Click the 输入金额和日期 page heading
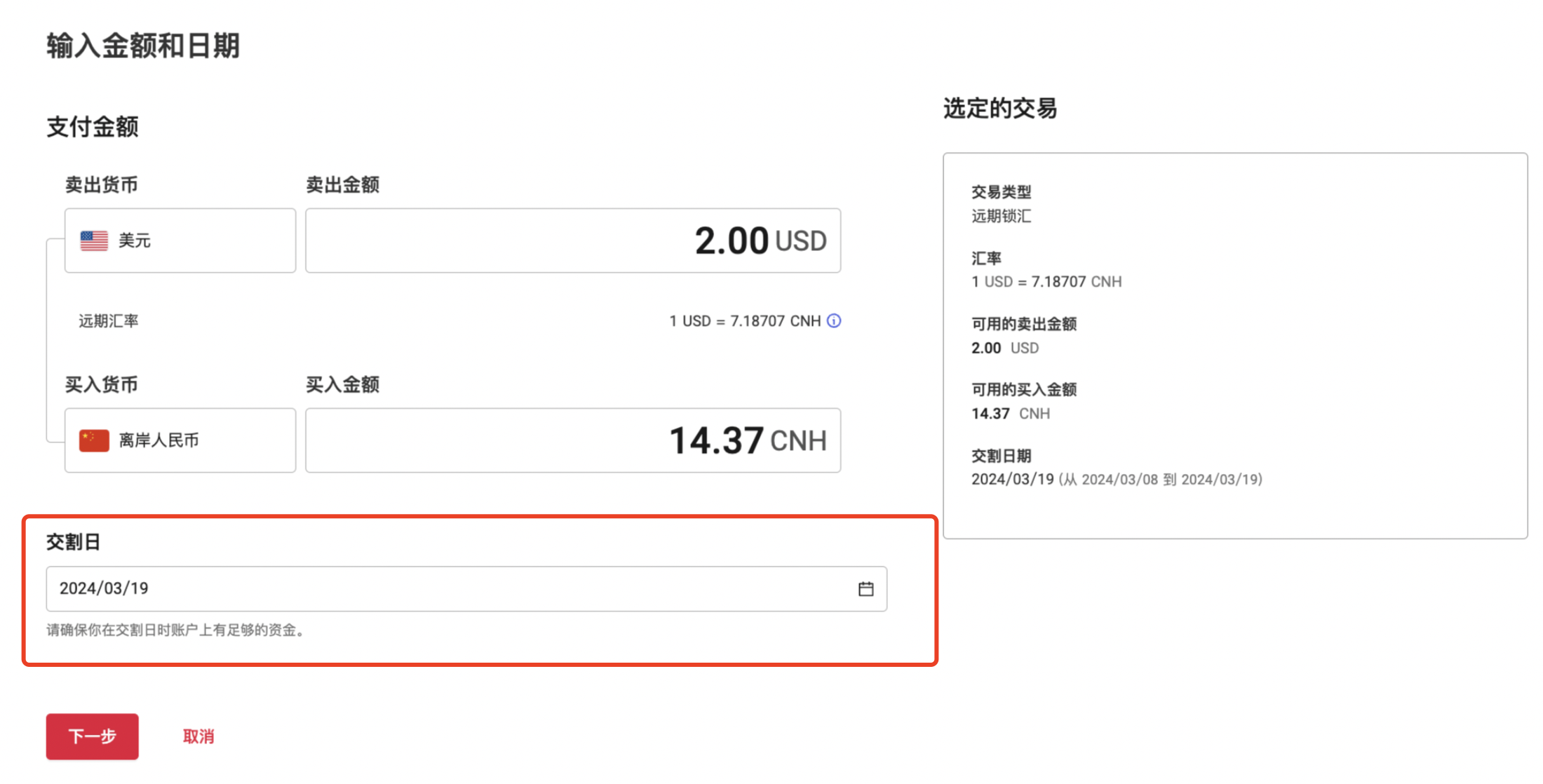1543x784 pixels. (143, 46)
